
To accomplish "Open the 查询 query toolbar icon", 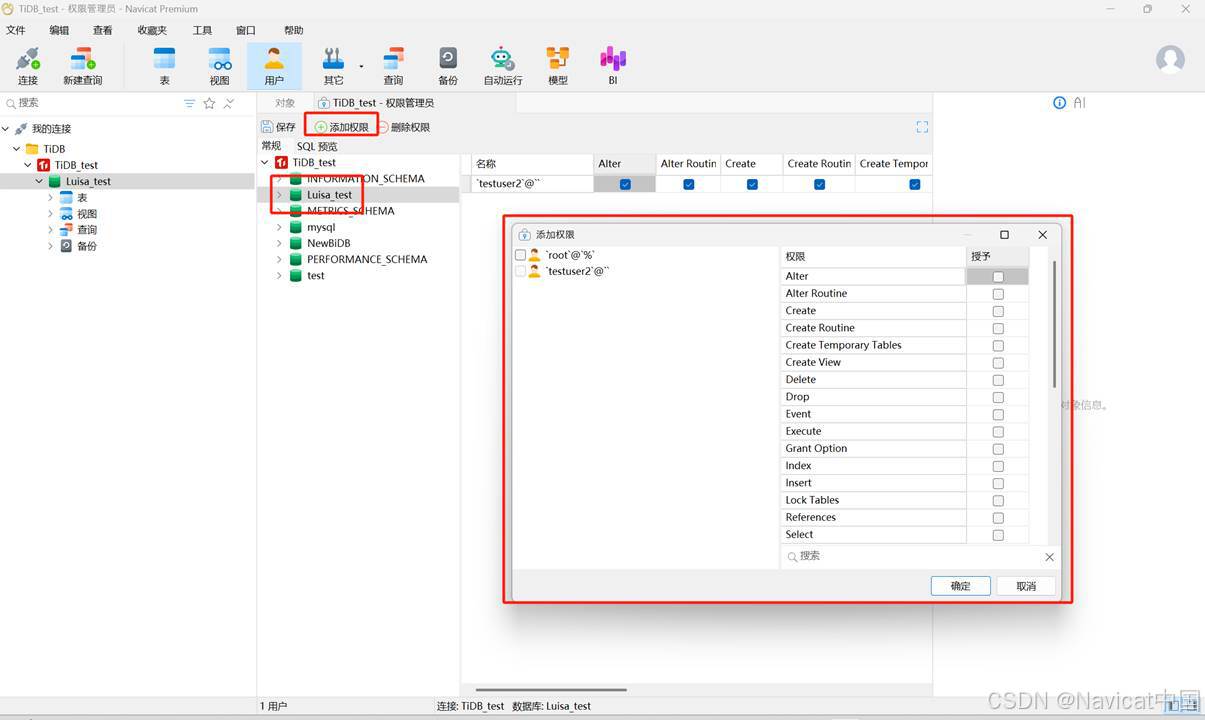I will 393,66.
